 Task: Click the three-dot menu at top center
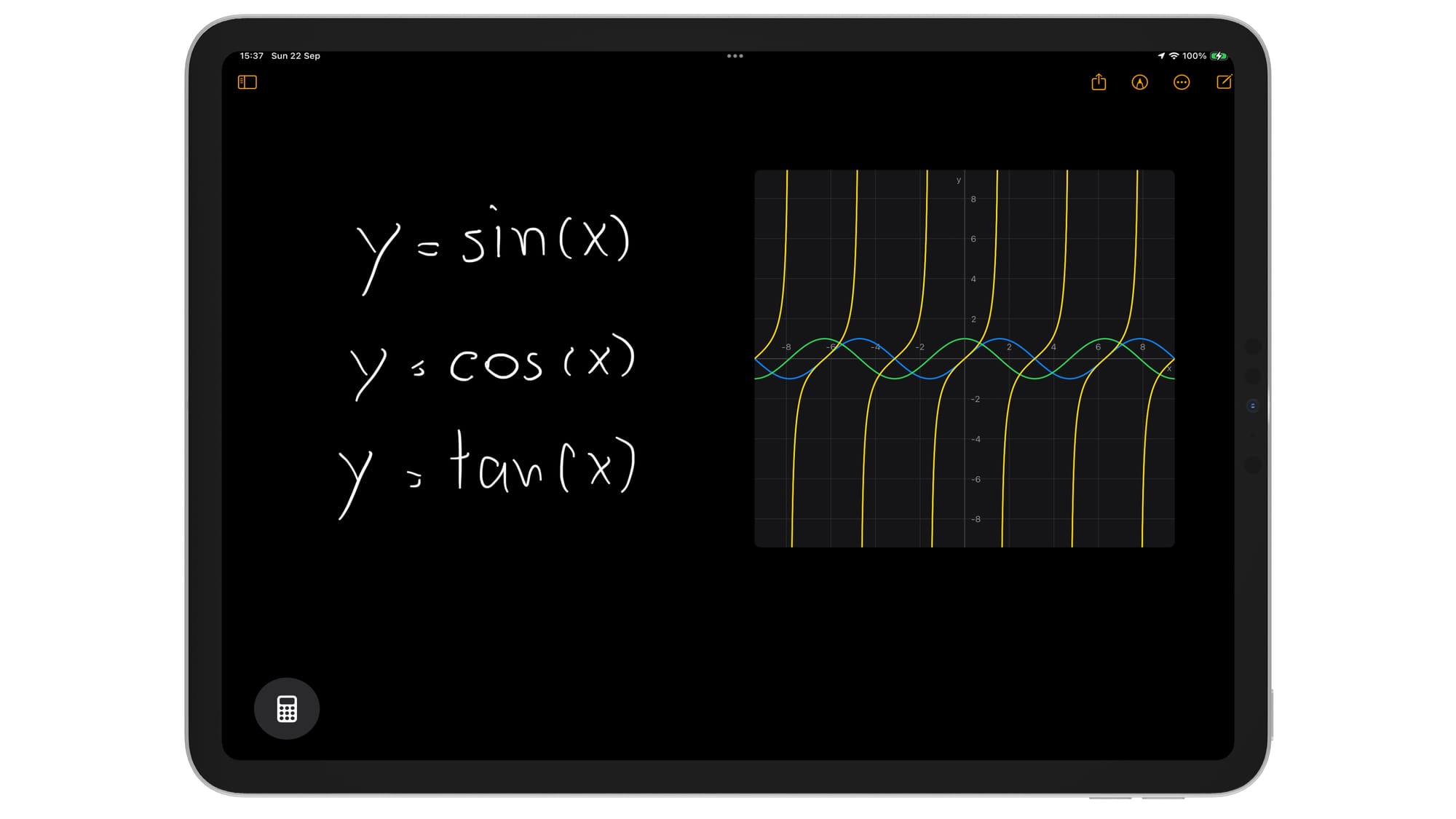[x=735, y=56]
